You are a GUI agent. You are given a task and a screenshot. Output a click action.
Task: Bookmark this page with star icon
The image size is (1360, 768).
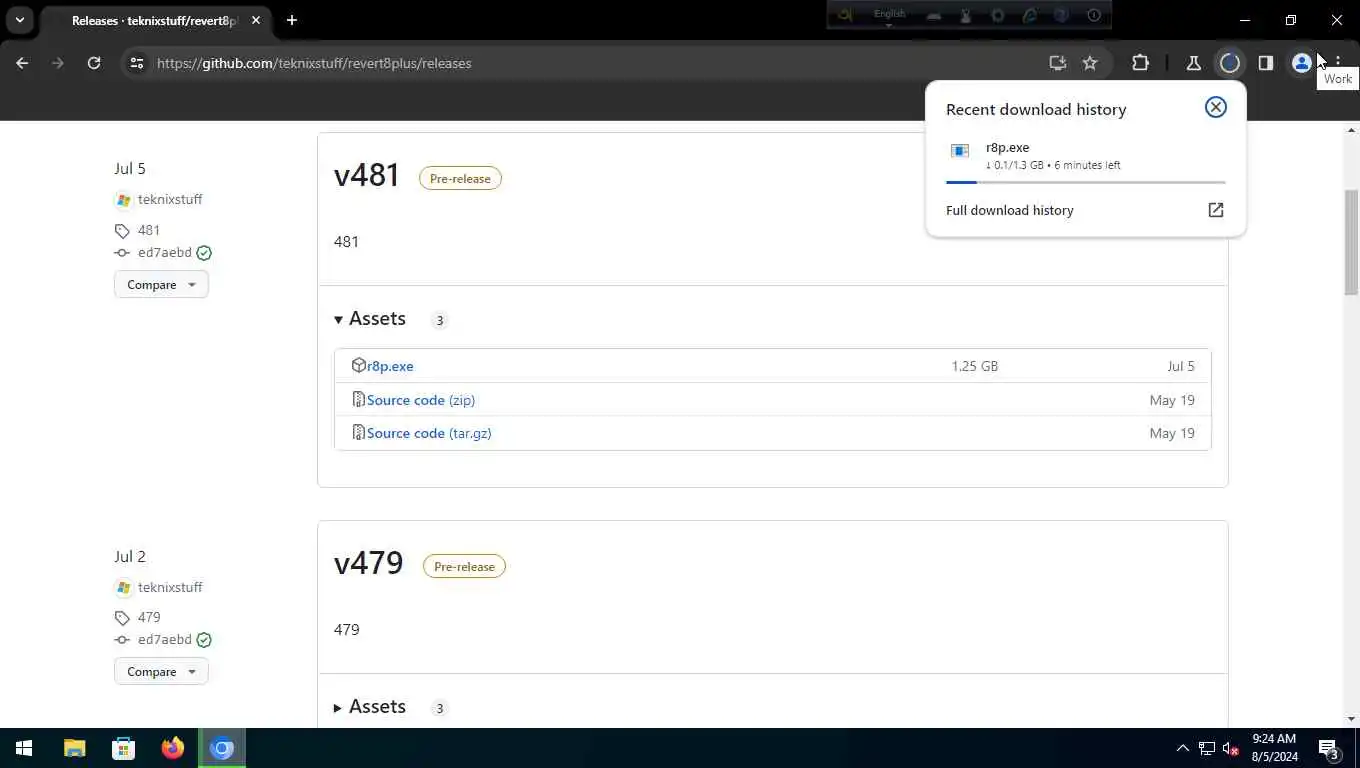click(x=1090, y=63)
